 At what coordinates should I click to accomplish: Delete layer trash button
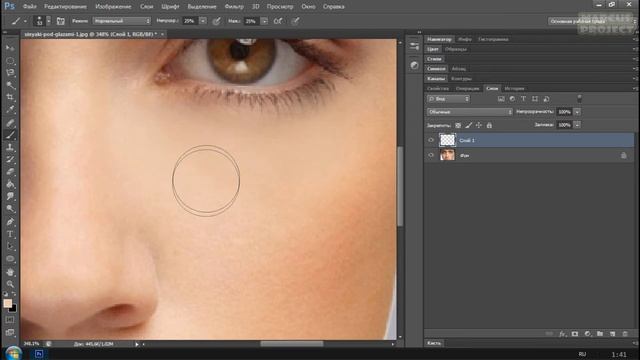625,334
